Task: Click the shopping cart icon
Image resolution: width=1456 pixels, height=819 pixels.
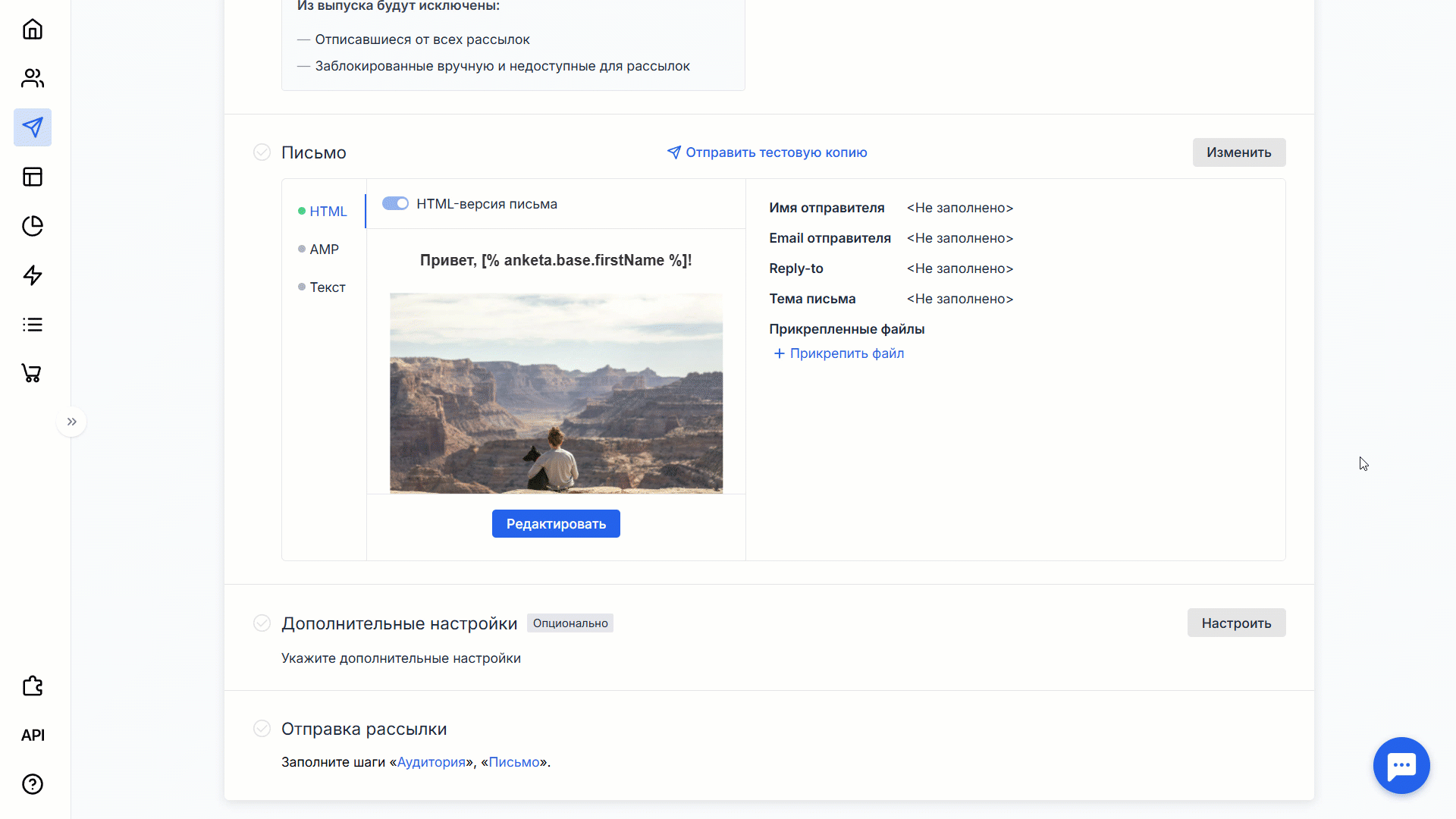Action: click(x=32, y=373)
